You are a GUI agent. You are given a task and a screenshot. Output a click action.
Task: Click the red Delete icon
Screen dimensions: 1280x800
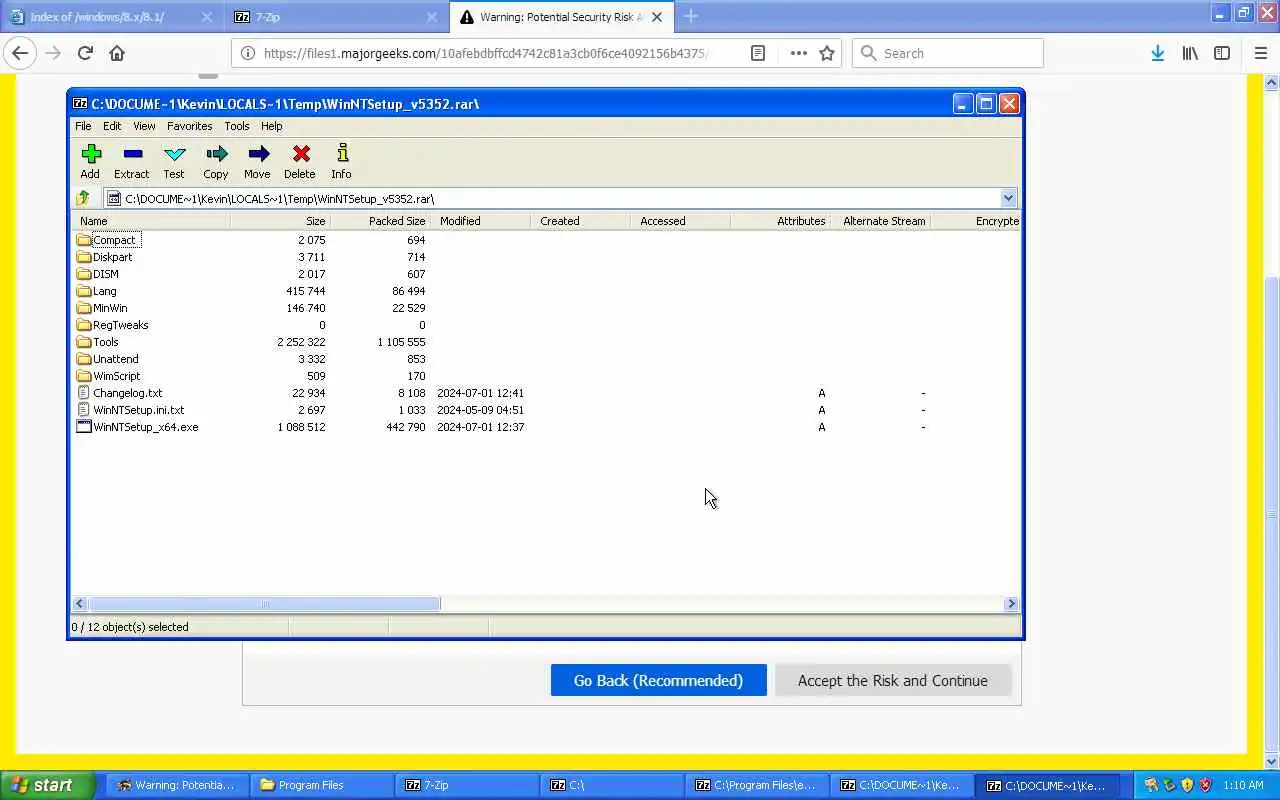(300, 154)
